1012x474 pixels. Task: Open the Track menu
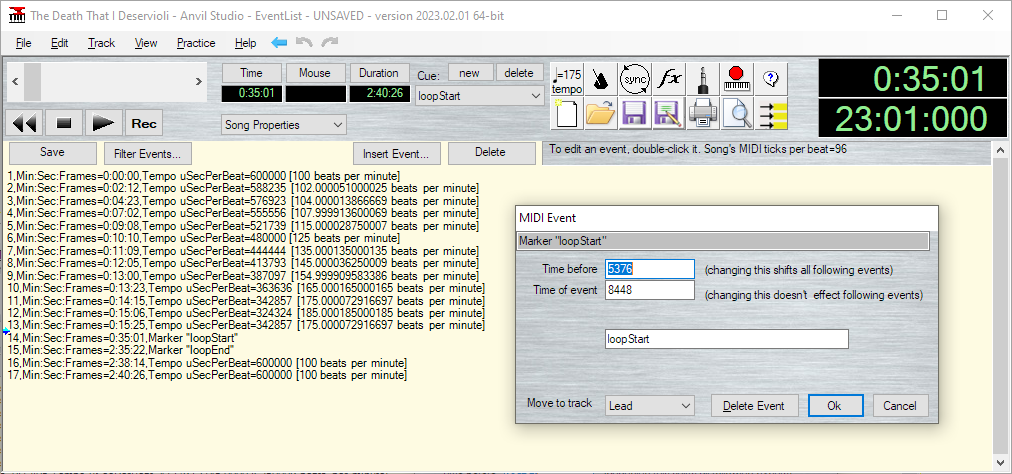101,43
